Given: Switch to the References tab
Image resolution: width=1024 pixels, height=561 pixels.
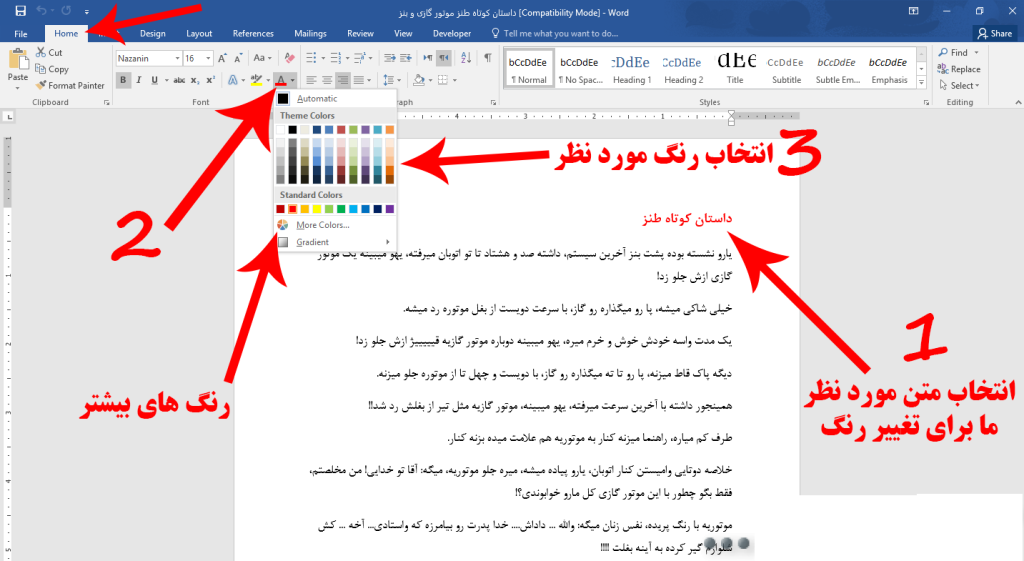Looking at the screenshot, I should click(253, 33).
